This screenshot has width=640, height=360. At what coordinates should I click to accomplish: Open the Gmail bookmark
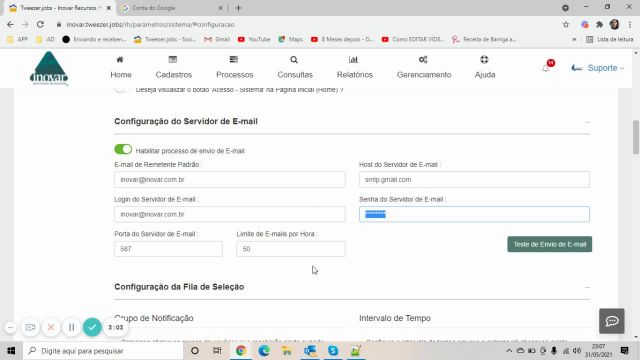click(x=217, y=39)
